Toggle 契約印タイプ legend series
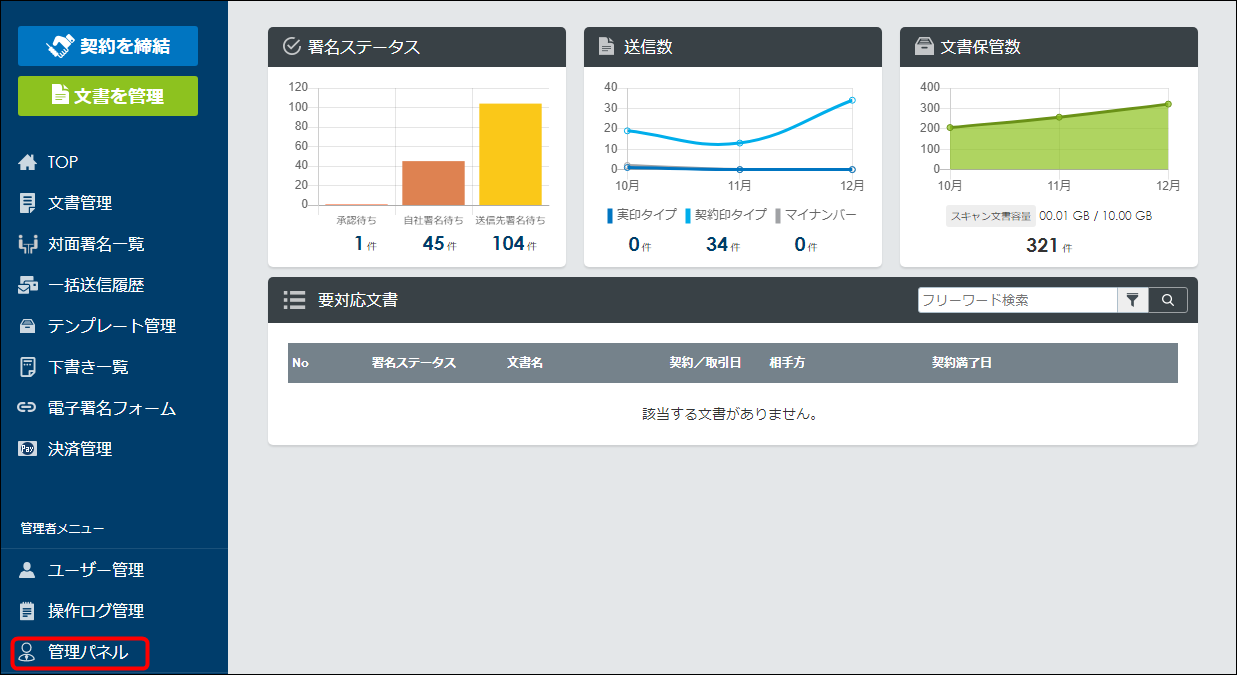Screen dimensions: 1237x675 pyautogui.click(x=725, y=215)
